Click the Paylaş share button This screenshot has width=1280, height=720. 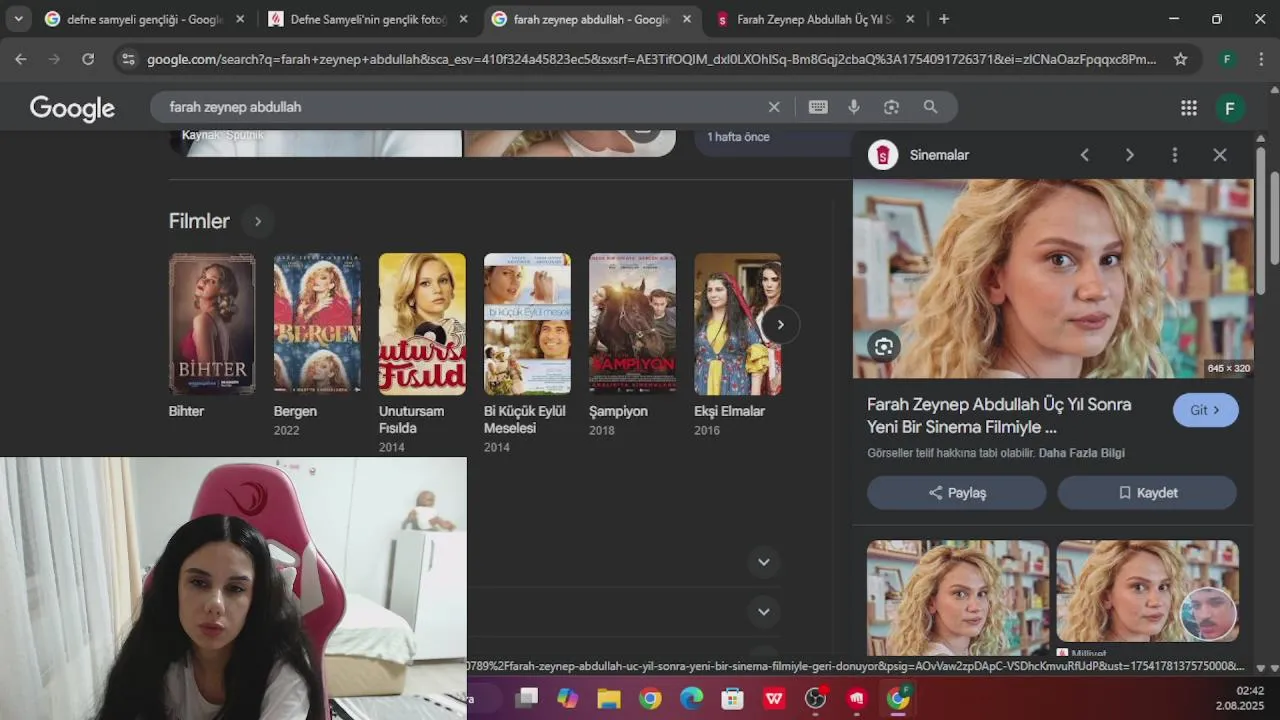956,493
